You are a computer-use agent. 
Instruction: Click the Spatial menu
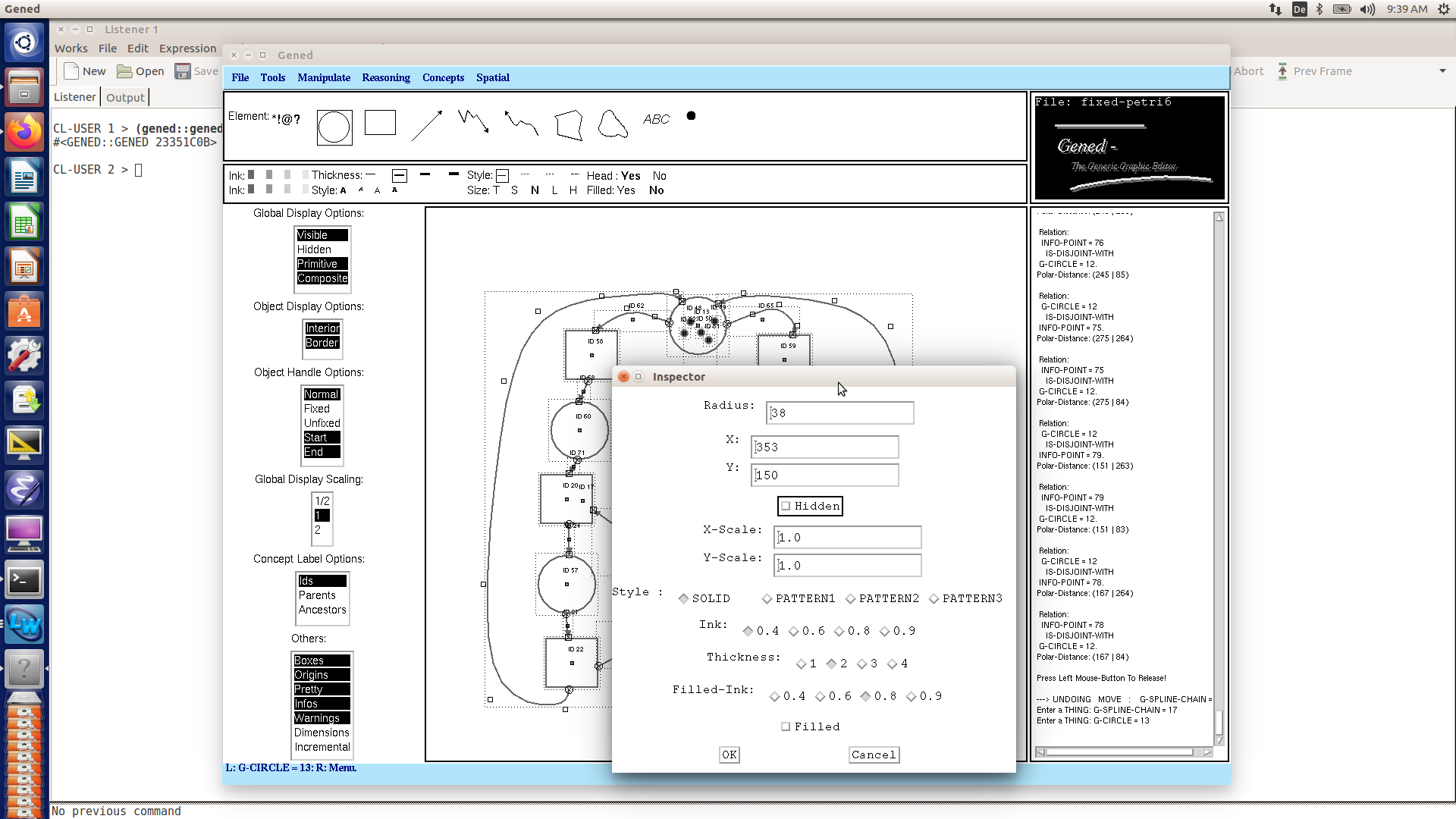[x=492, y=77]
